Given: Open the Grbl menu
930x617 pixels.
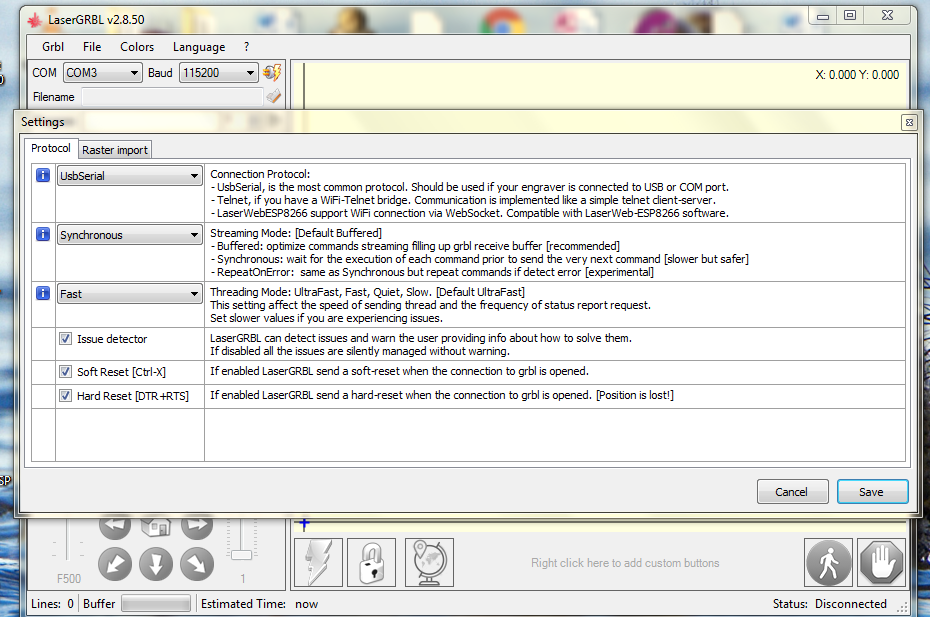Looking at the screenshot, I should tap(53, 47).
